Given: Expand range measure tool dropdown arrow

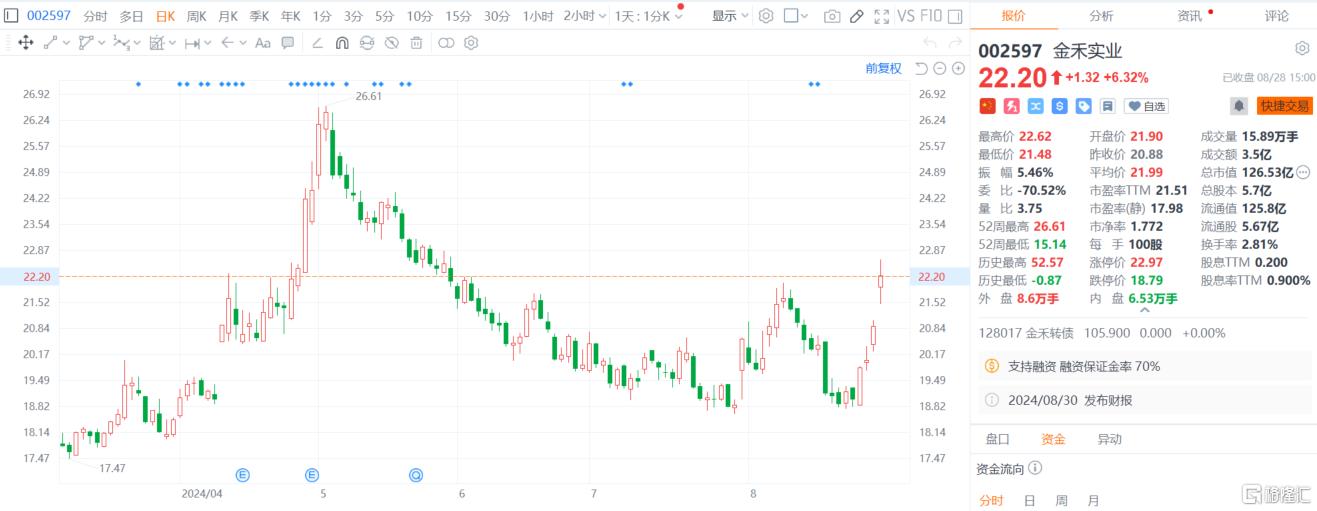Looking at the screenshot, I should (x=207, y=43).
